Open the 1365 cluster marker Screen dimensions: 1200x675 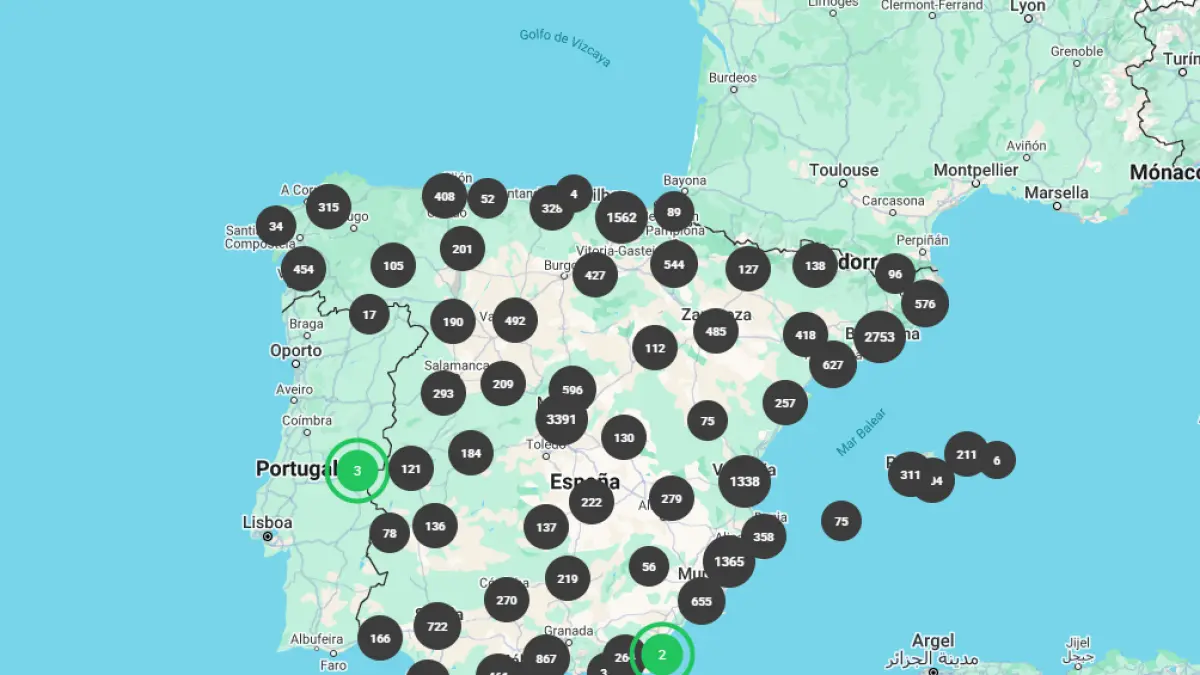[729, 562]
